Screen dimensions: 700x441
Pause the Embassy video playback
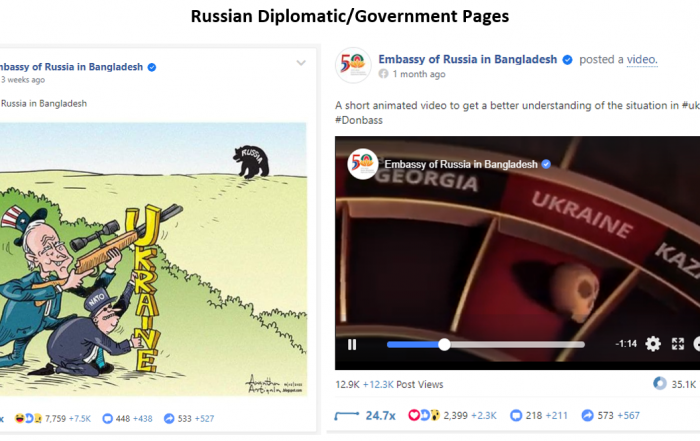click(352, 345)
